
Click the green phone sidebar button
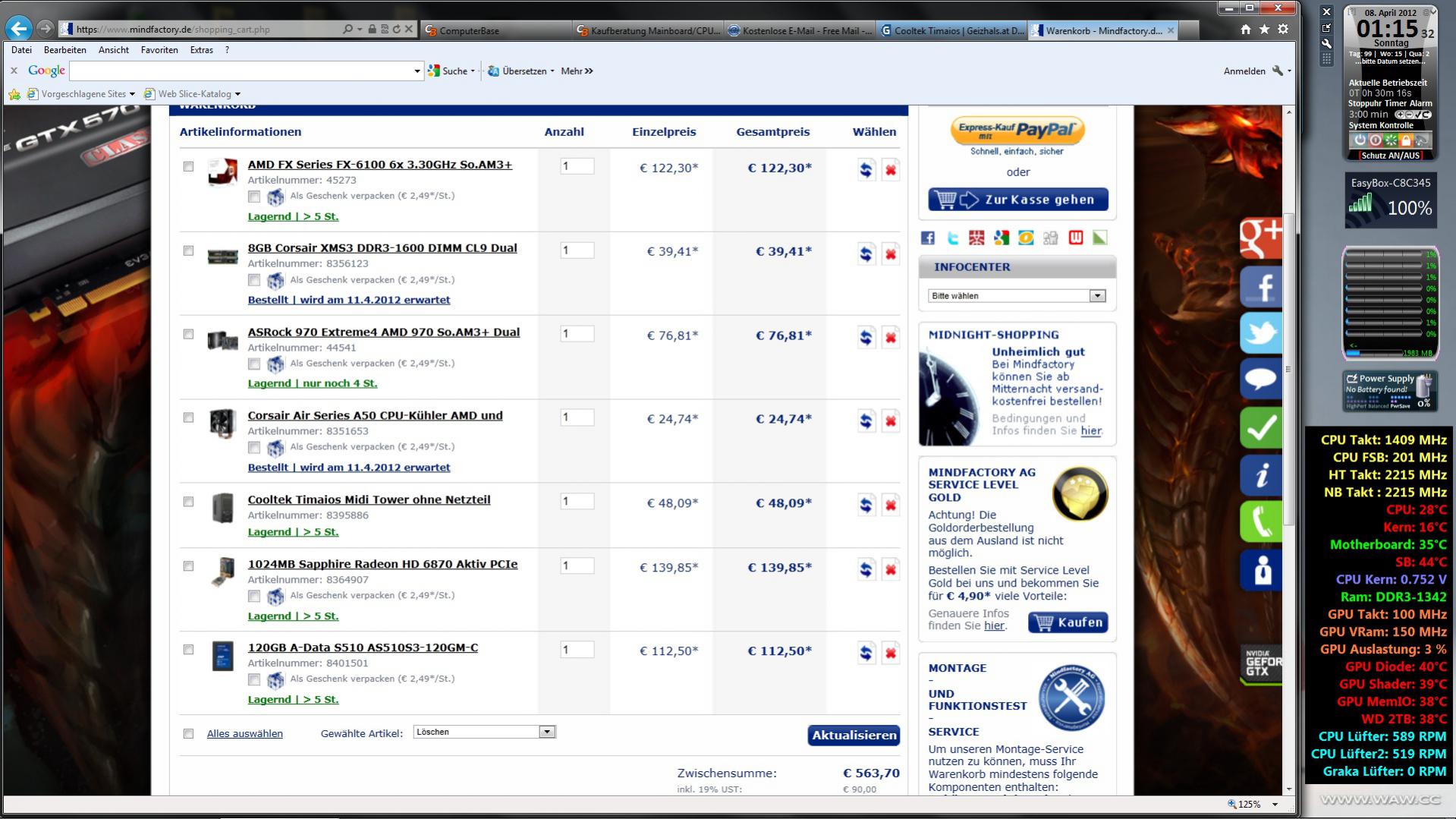(x=1261, y=521)
